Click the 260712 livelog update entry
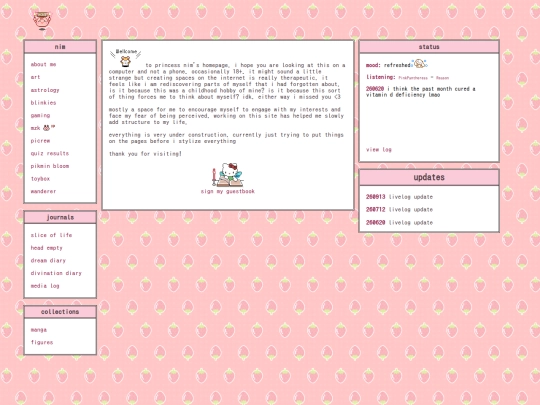 (x=399, y=209)
